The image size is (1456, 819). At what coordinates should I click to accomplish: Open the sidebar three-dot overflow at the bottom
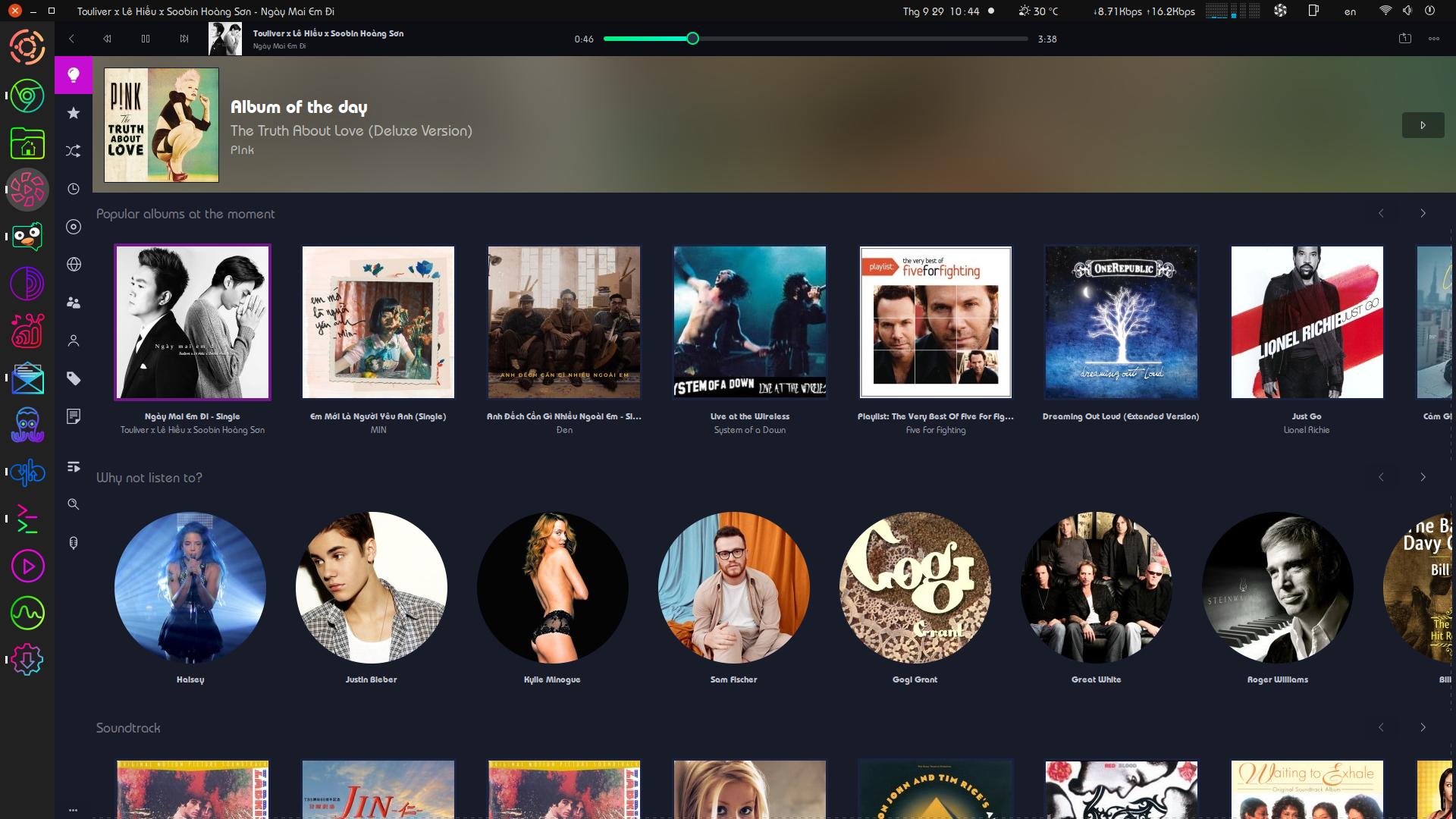pos(73,810)
